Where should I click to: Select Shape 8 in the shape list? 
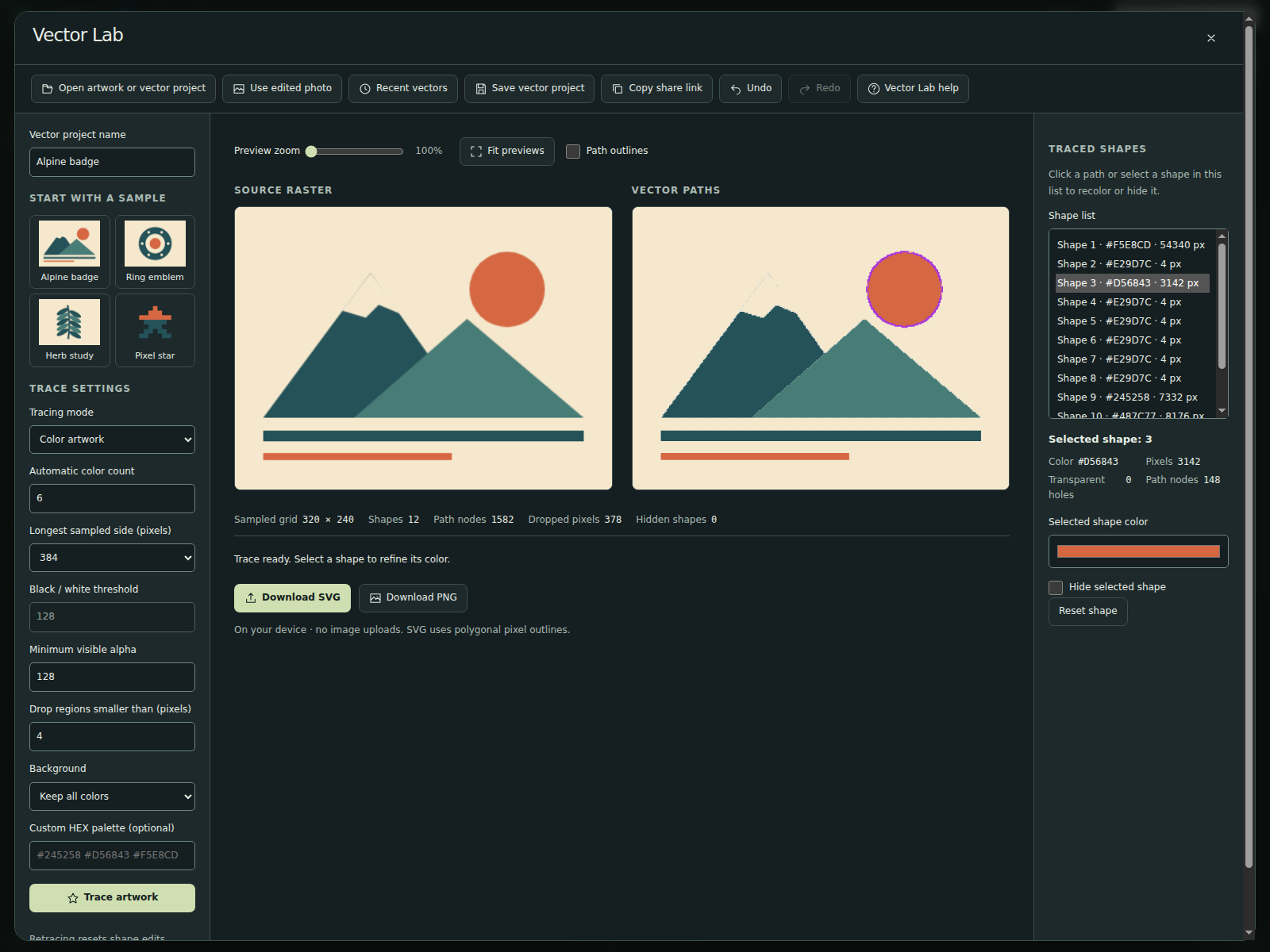click(x=1132, y=378)
